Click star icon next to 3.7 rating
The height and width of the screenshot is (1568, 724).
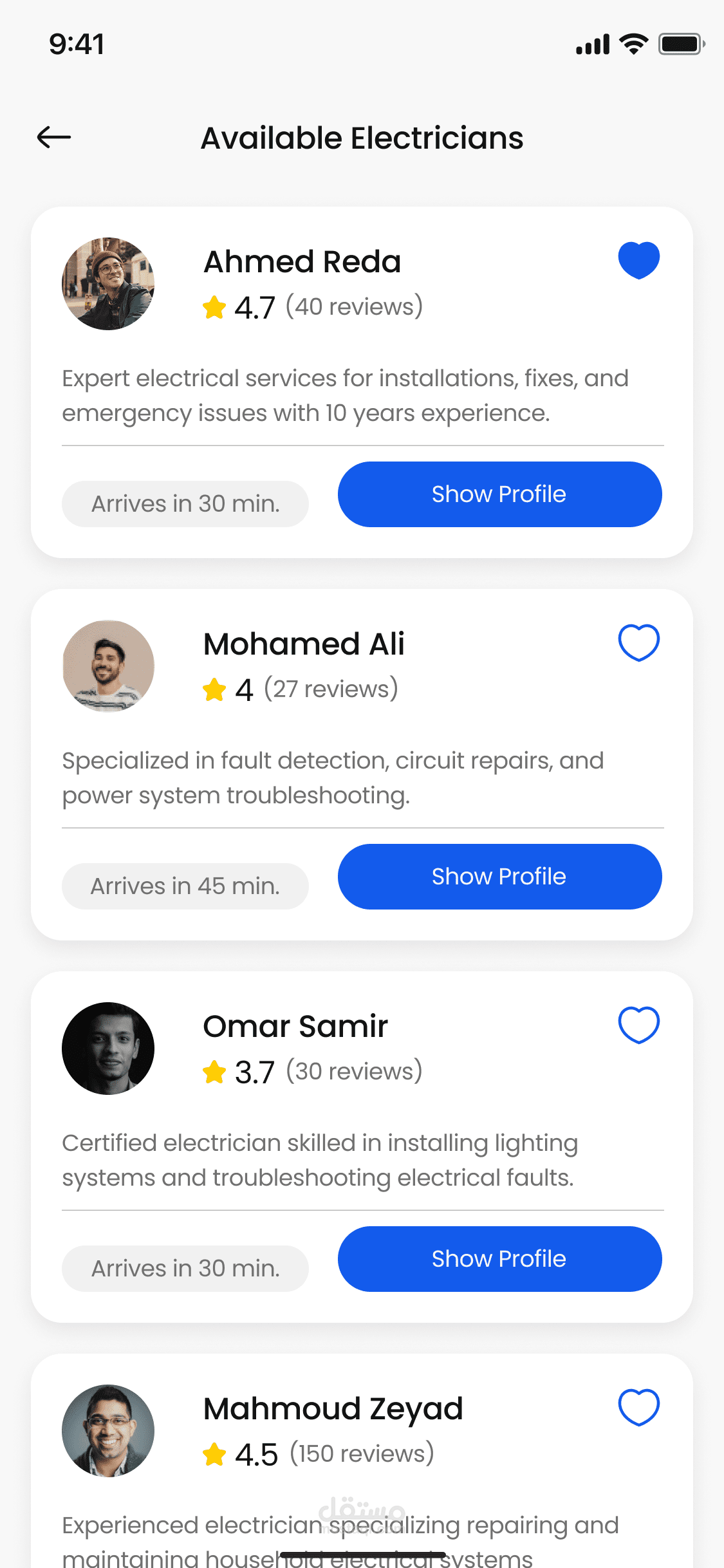coord(214,1072)
